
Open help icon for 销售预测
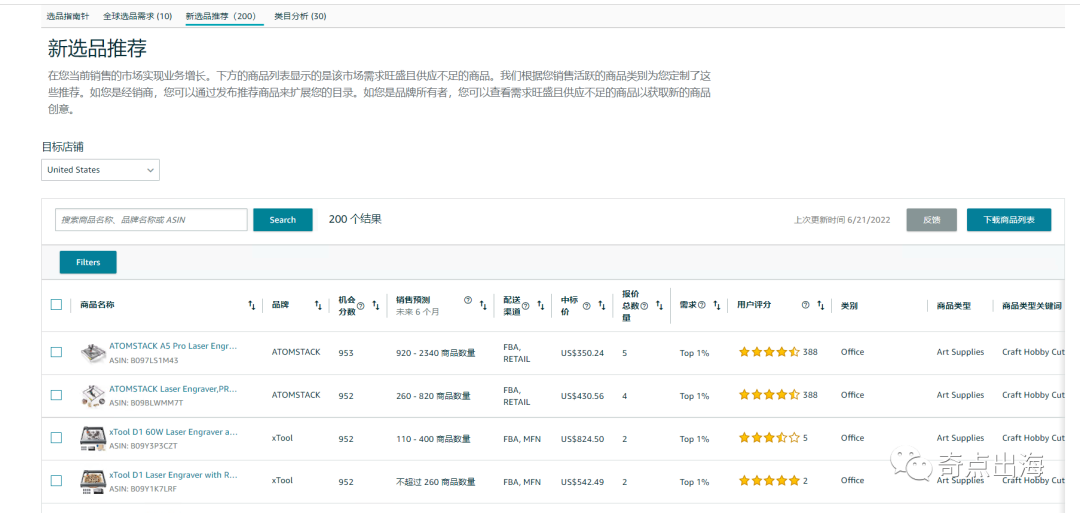468,300
